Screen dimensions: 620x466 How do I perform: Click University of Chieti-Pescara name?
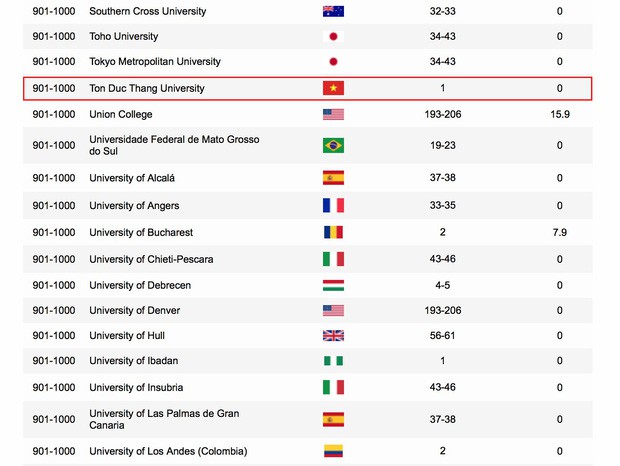151,259
